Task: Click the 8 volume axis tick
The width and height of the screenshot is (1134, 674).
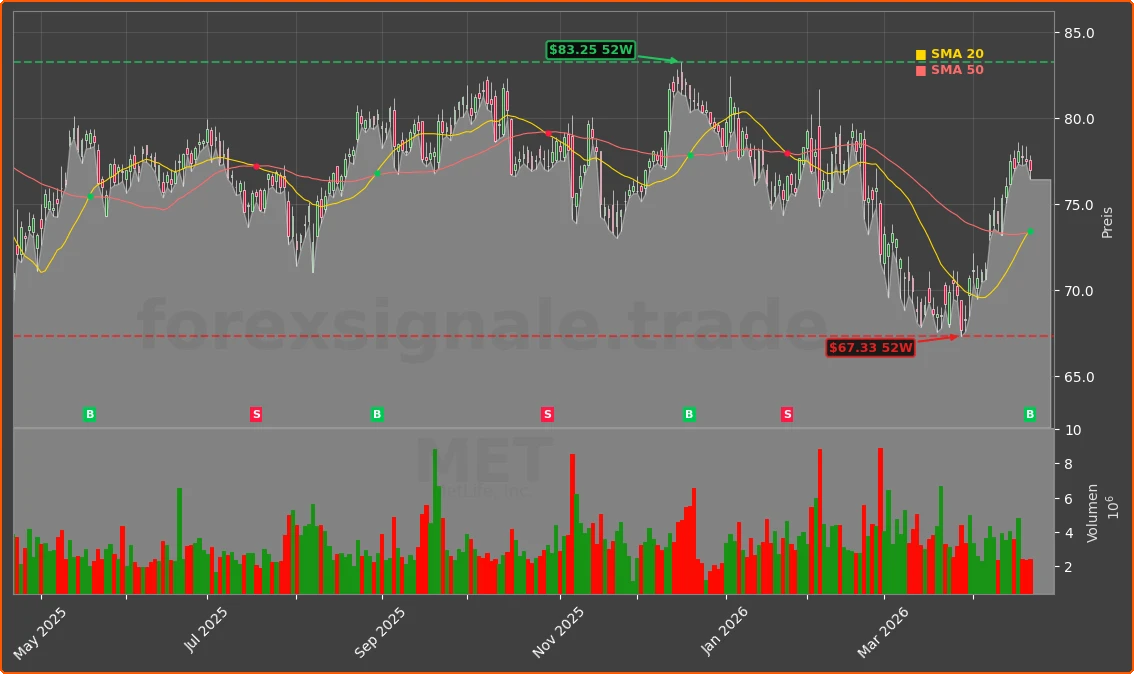Action: tap(1069, 464)
